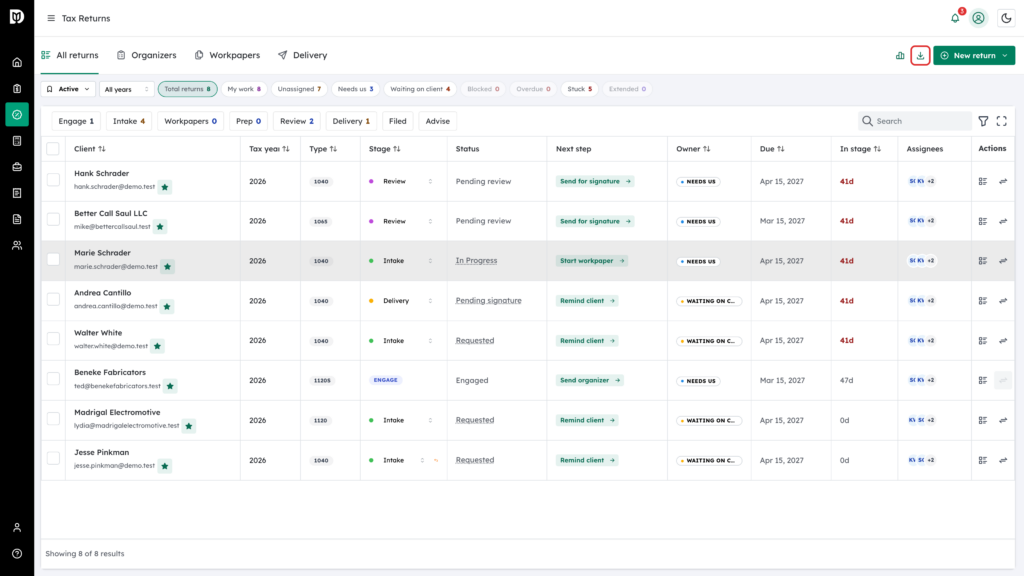Open the briefcase icon in the sidebar
The height and width of the screenshot is (576, 1024).
(x=17, y=167)
